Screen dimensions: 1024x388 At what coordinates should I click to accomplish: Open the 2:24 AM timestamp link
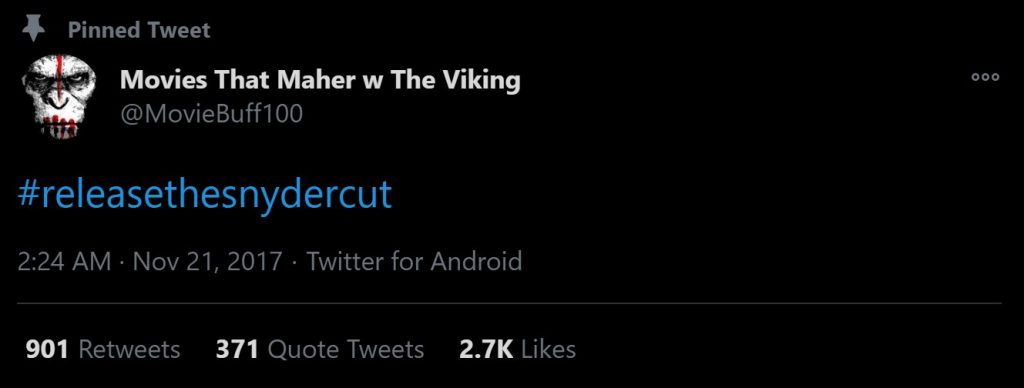65,262
